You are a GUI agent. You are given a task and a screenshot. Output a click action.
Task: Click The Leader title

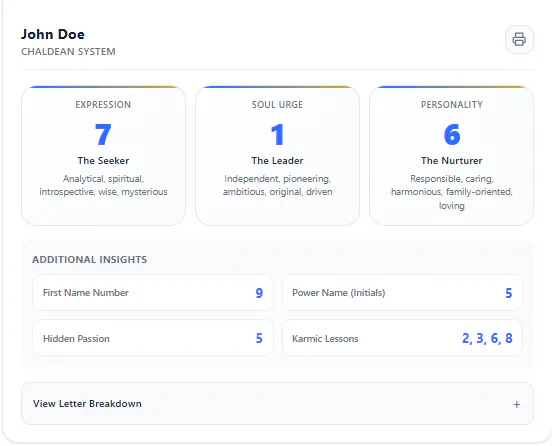pyautogui.click(x=277, y=161)
